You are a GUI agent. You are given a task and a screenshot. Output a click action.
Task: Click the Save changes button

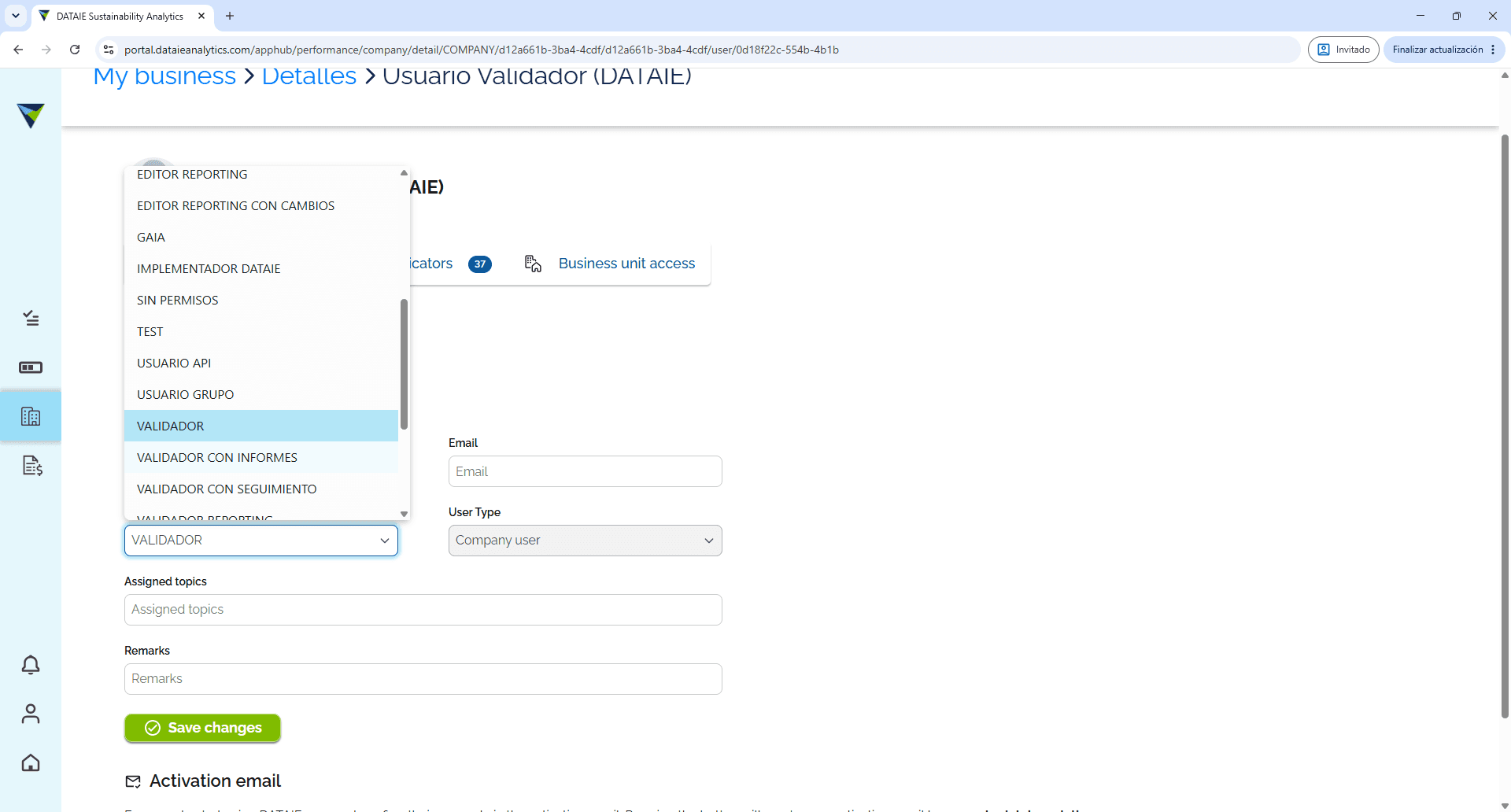tap(202, 728)
